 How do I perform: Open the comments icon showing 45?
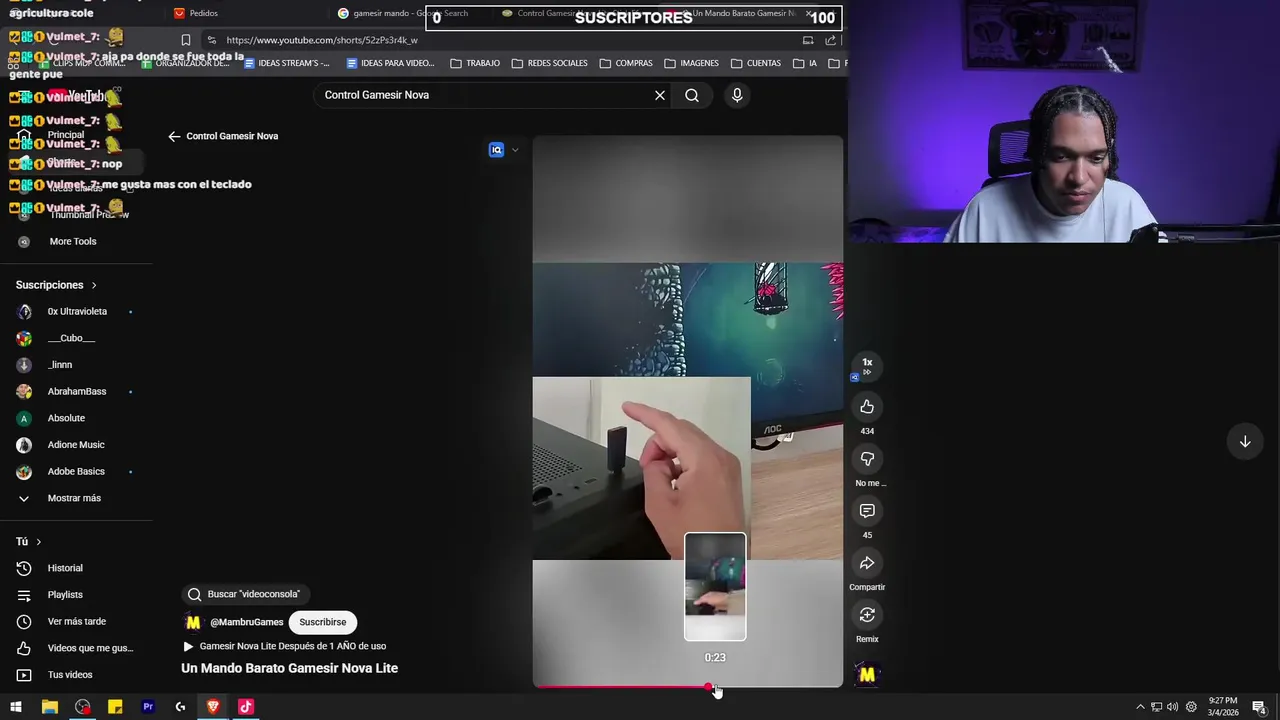(x=867, y=510)
